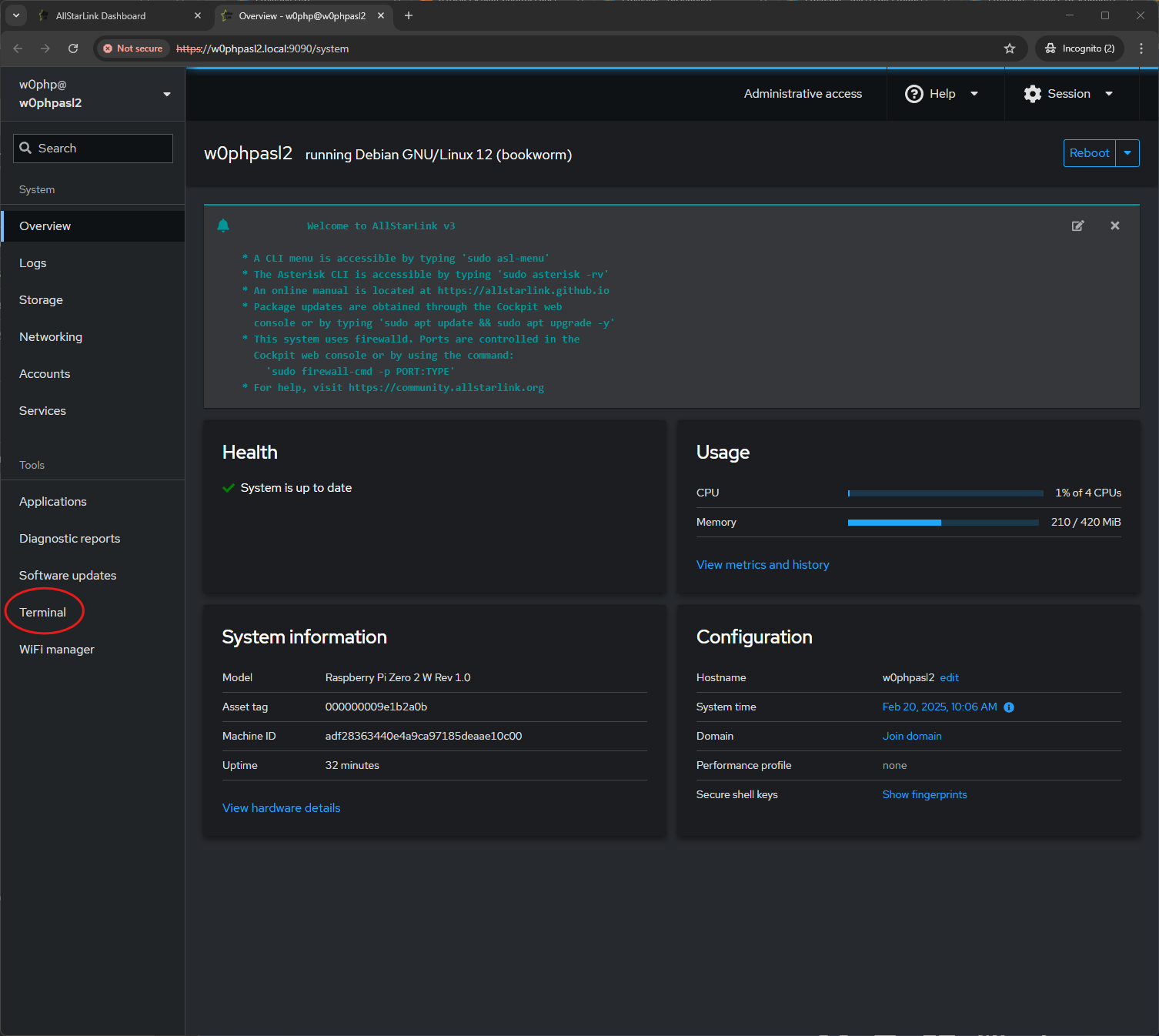Viewport: 1159px width, 1036px height.
Task: Click the Reboot button
Action: [x=1089, y=153]
